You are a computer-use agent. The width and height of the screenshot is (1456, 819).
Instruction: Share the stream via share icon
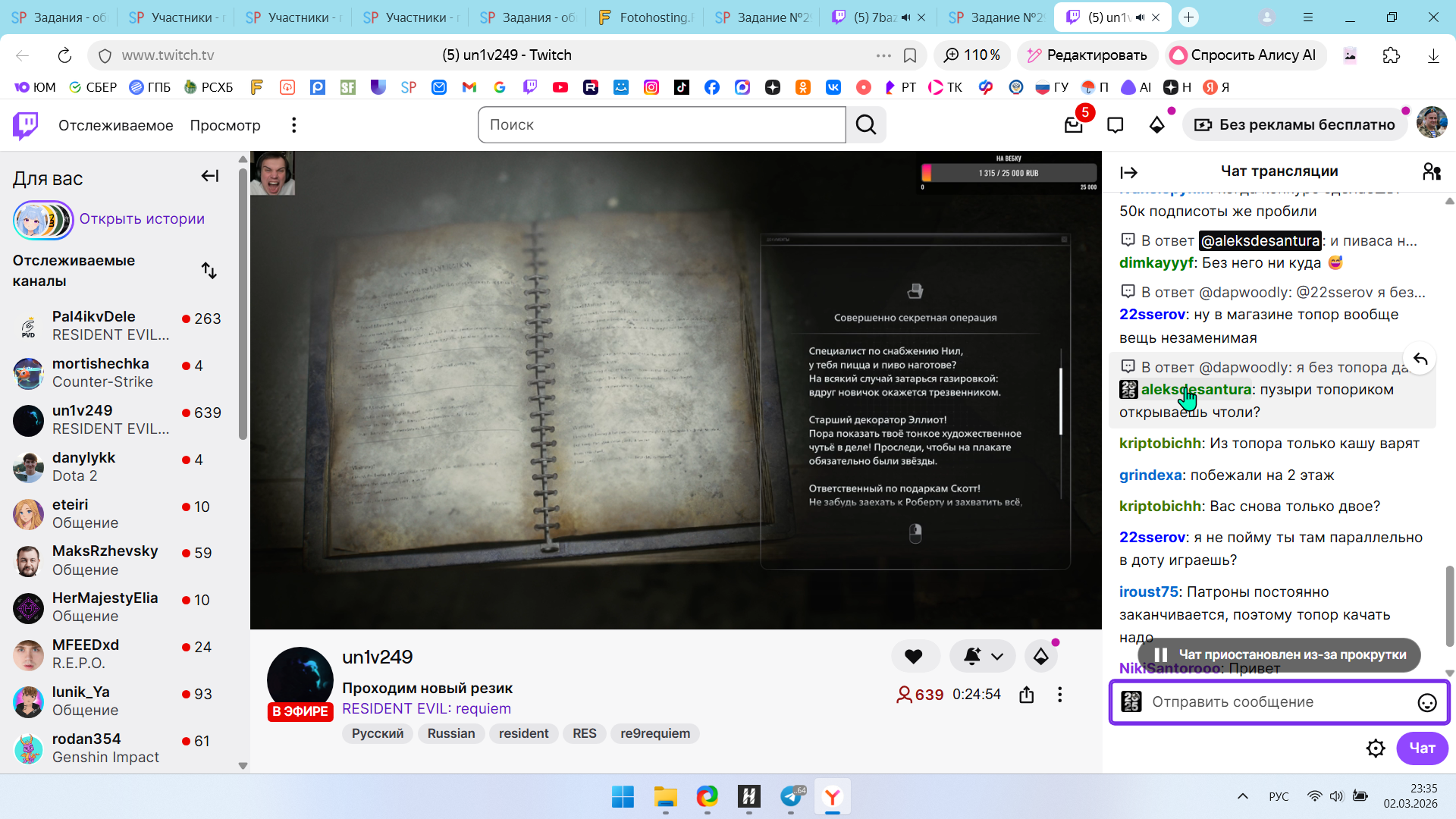(x=1027, y=695)
